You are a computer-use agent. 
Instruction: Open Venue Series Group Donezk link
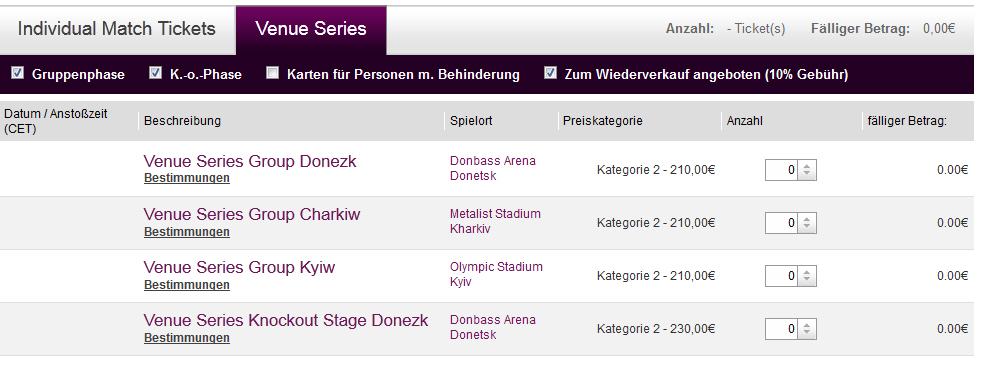click(250, 161)
